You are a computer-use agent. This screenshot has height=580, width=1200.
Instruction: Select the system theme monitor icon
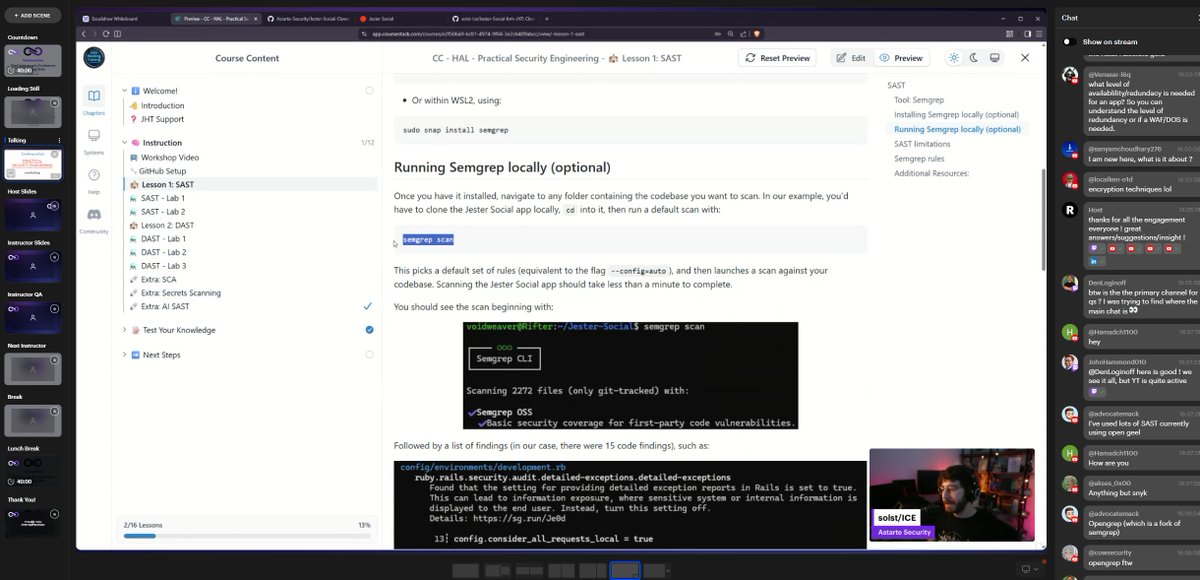pyautogui.click(x=994, y=58)
